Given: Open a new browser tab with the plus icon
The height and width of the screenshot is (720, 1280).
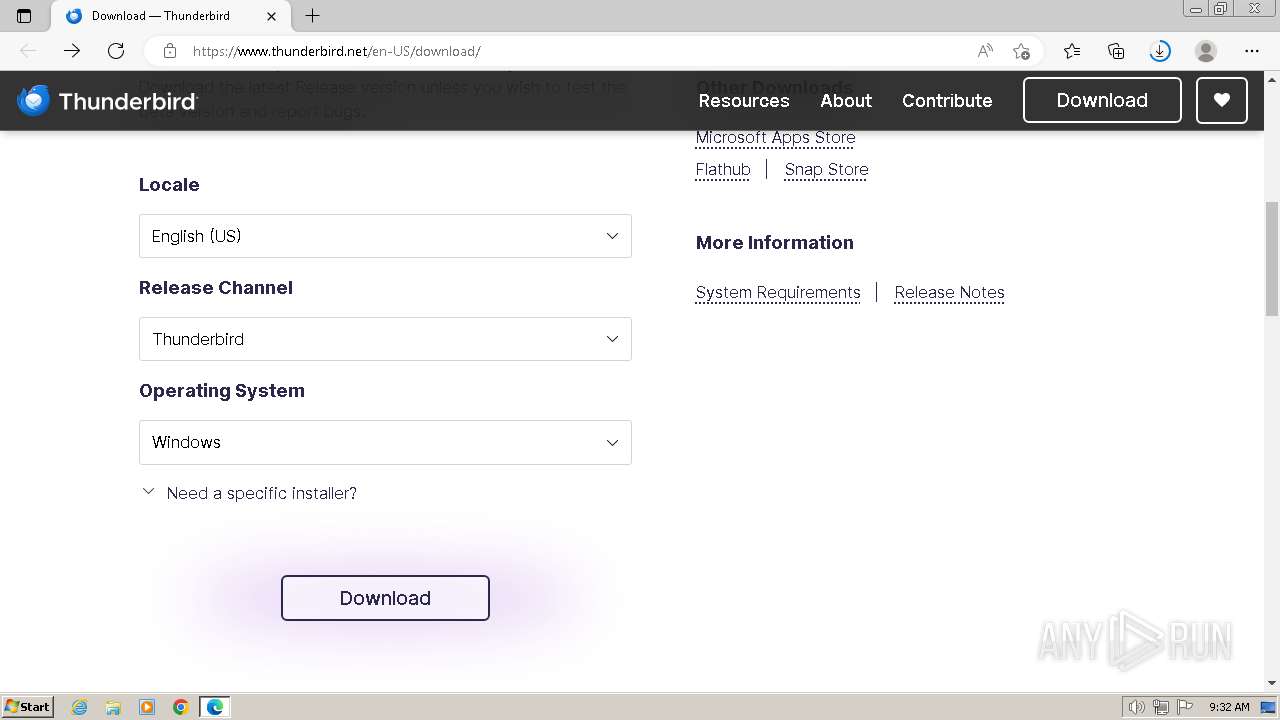Looking at the screenshot, I should click(312, 16).
